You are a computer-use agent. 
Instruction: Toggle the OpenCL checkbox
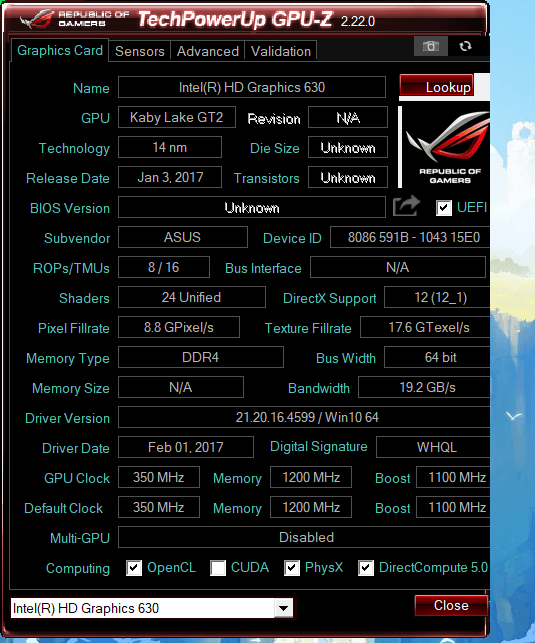tap(134, 568)
